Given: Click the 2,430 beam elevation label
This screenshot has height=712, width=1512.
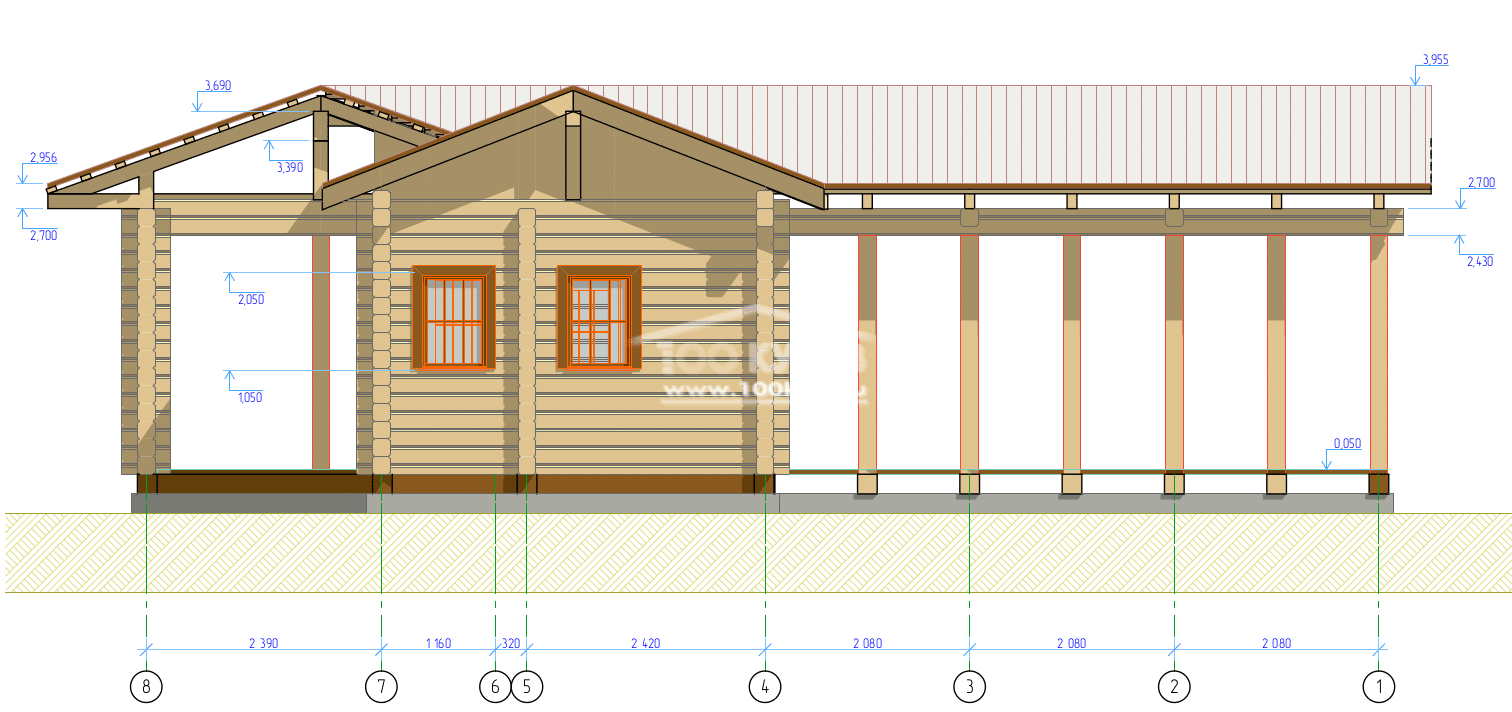Looking at the screenshot, I should [1479, 261].
